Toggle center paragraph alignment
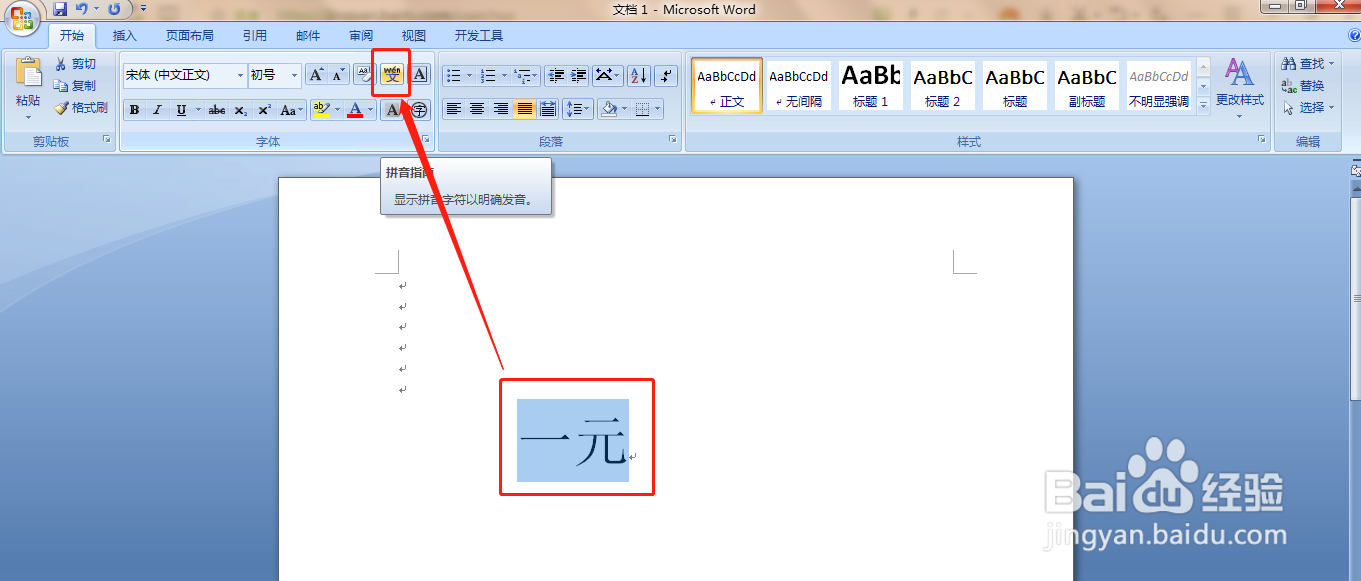 [x=478, y=109]
